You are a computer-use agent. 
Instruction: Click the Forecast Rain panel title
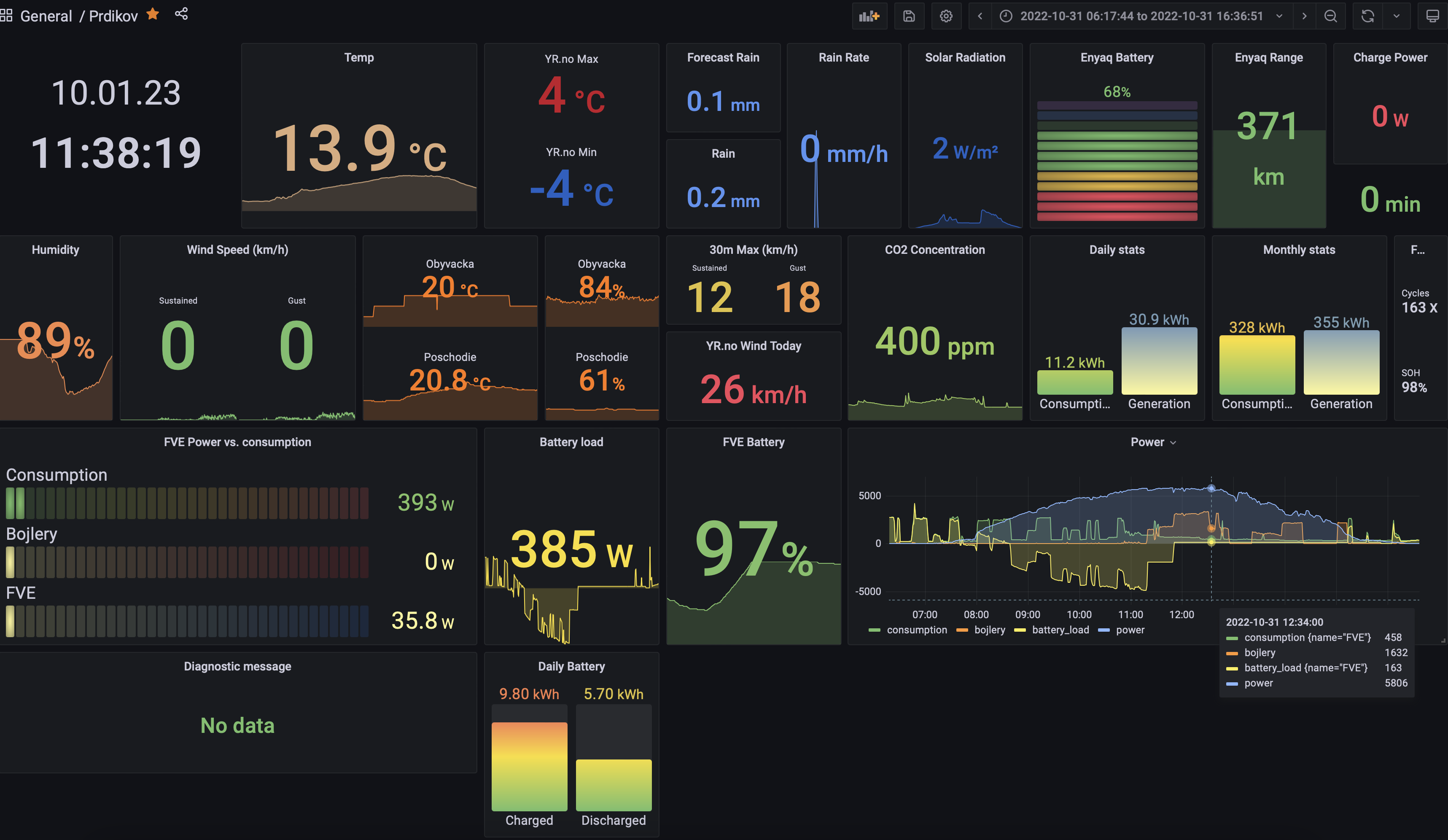[x=723, y=57]
